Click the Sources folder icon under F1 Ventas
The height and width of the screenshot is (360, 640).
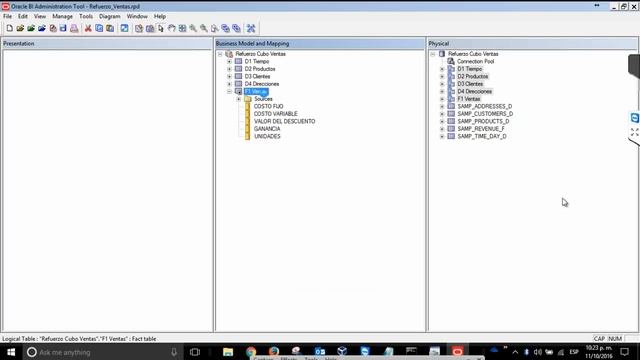[x=248, y=99]
